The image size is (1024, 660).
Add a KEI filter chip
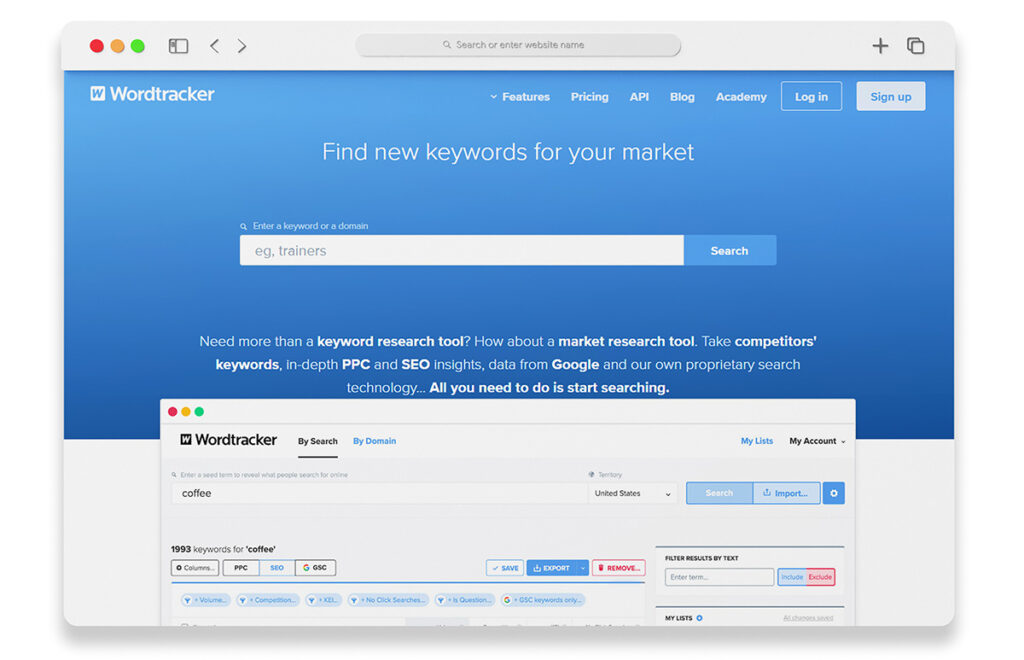(324, 600)
